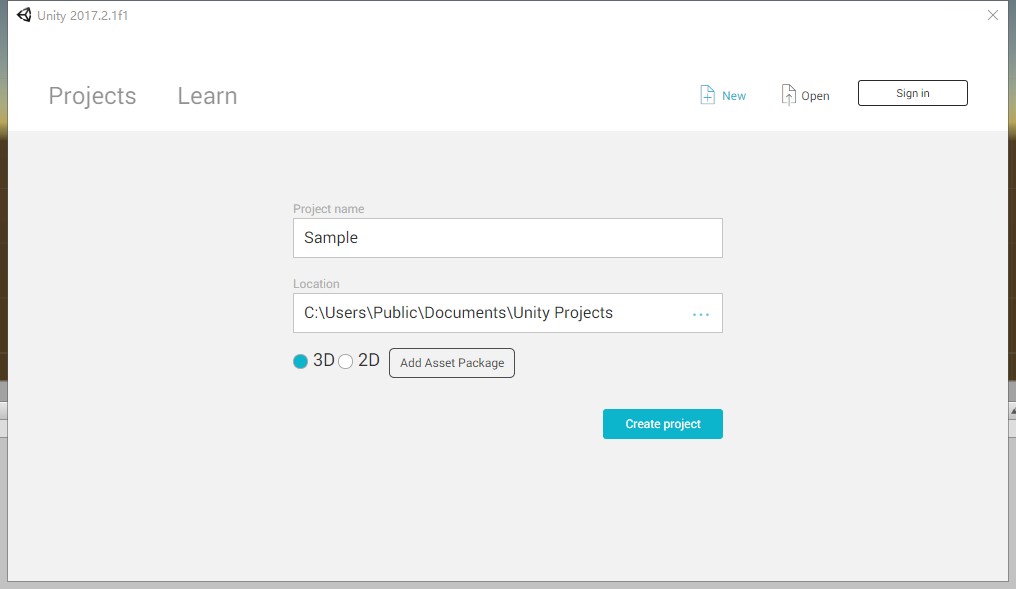Focus the Project name field containing Sample
1016x589 pixels.
(507, 238)
